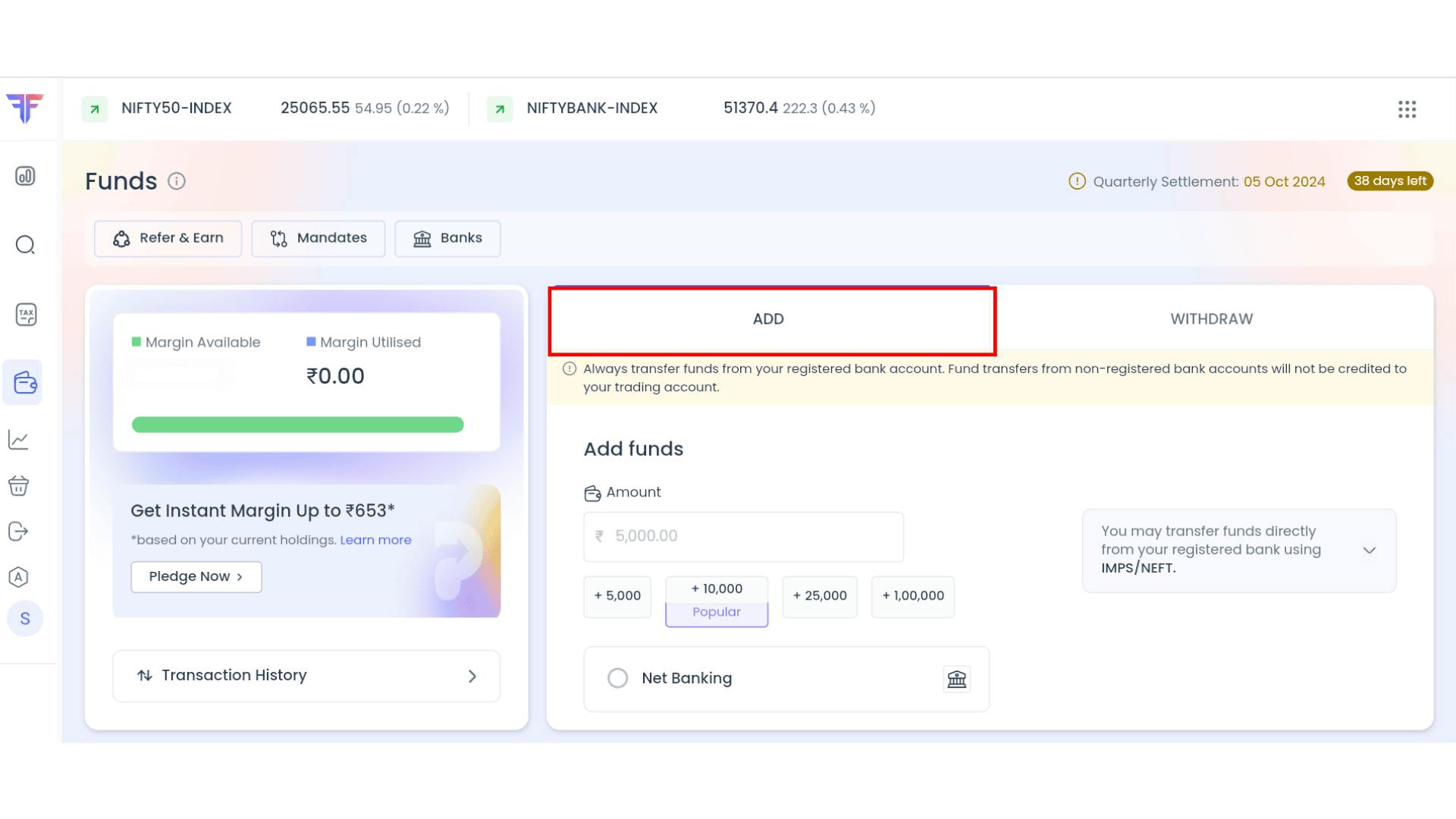Image resolution: width=1456 pixels, height=819 pixels.
Task: Select the ADD tab
Action: pos(768,319)
